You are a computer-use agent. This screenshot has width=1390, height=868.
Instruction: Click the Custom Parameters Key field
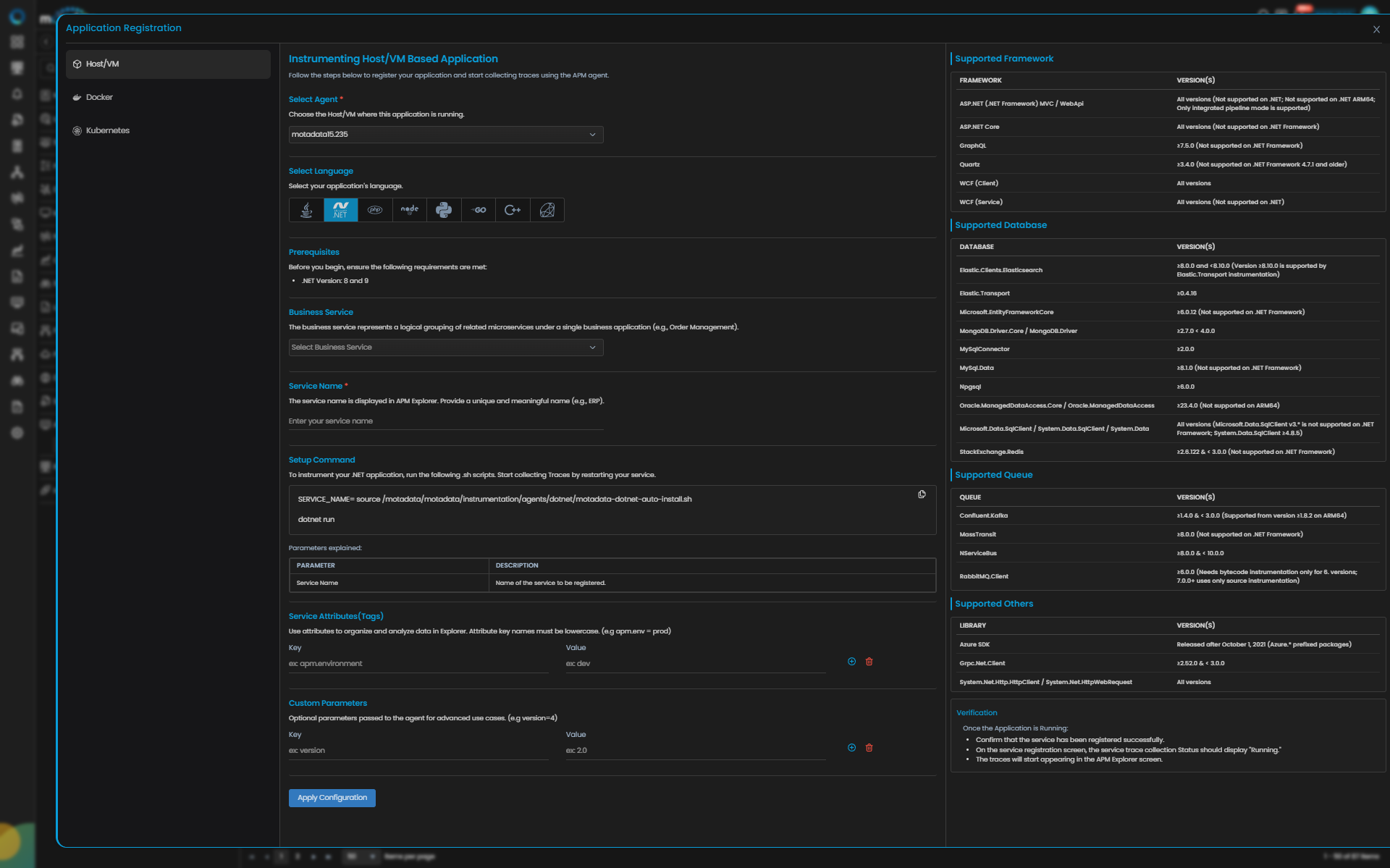point(418,751)
